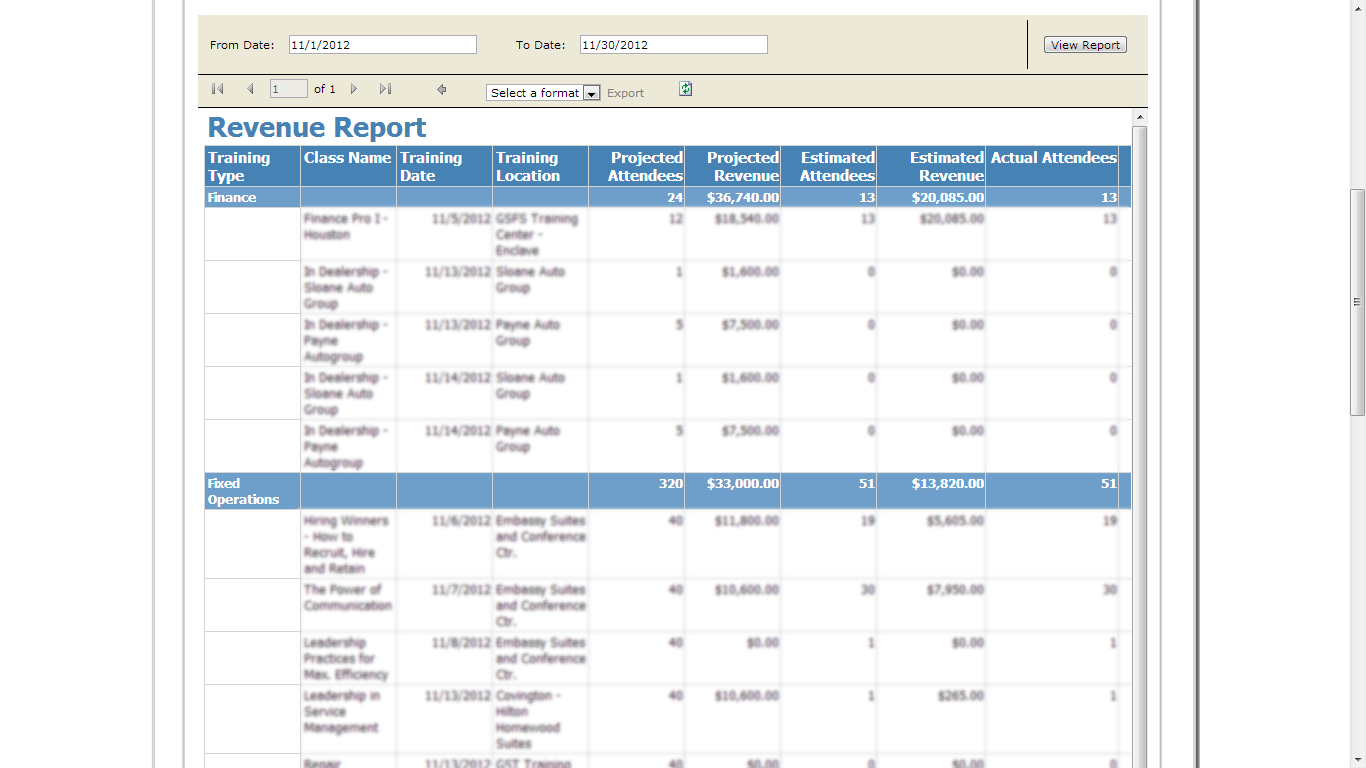Viewport: 1366px width, 768px height.
Task: Jump to last report page
Action: tap(385, 89)
